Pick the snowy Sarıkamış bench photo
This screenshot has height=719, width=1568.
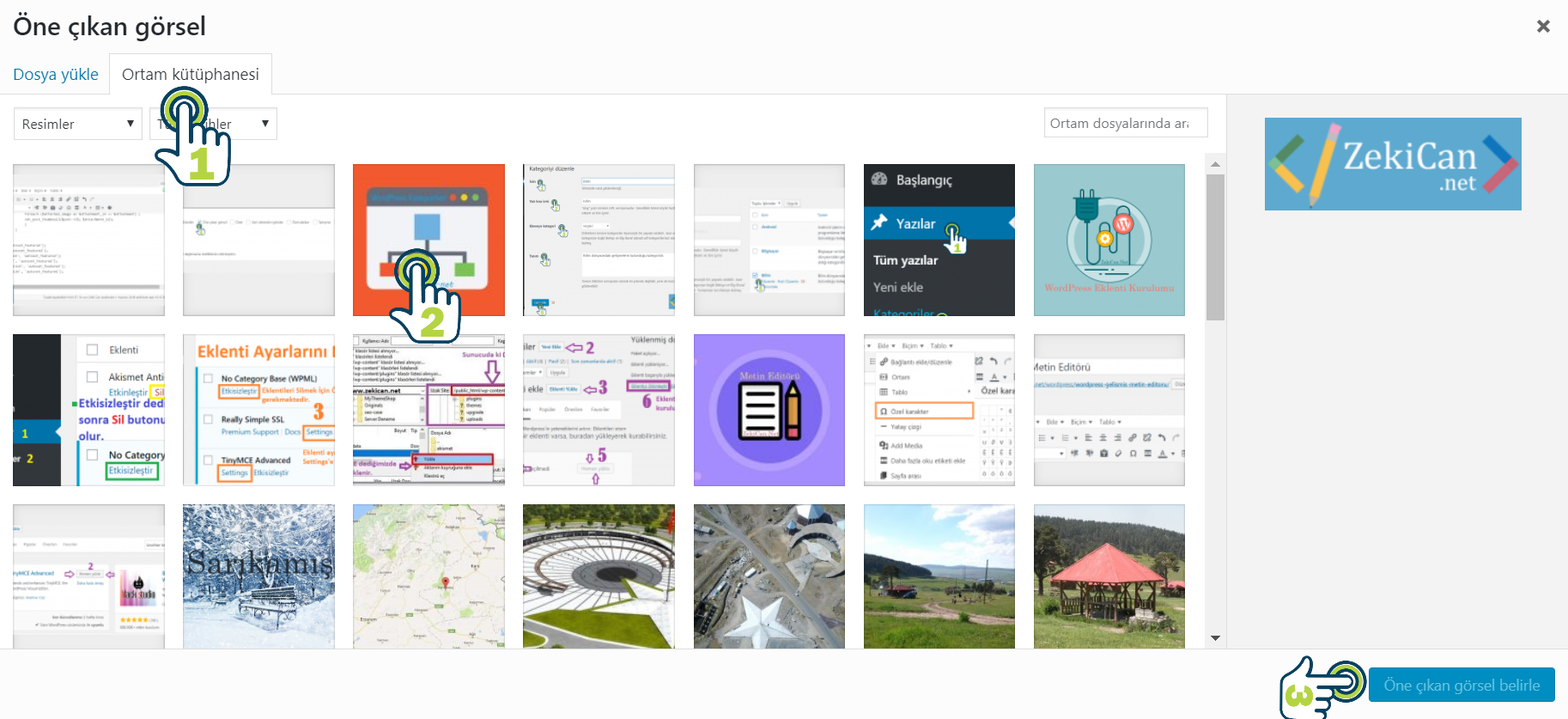coord(258,576)
